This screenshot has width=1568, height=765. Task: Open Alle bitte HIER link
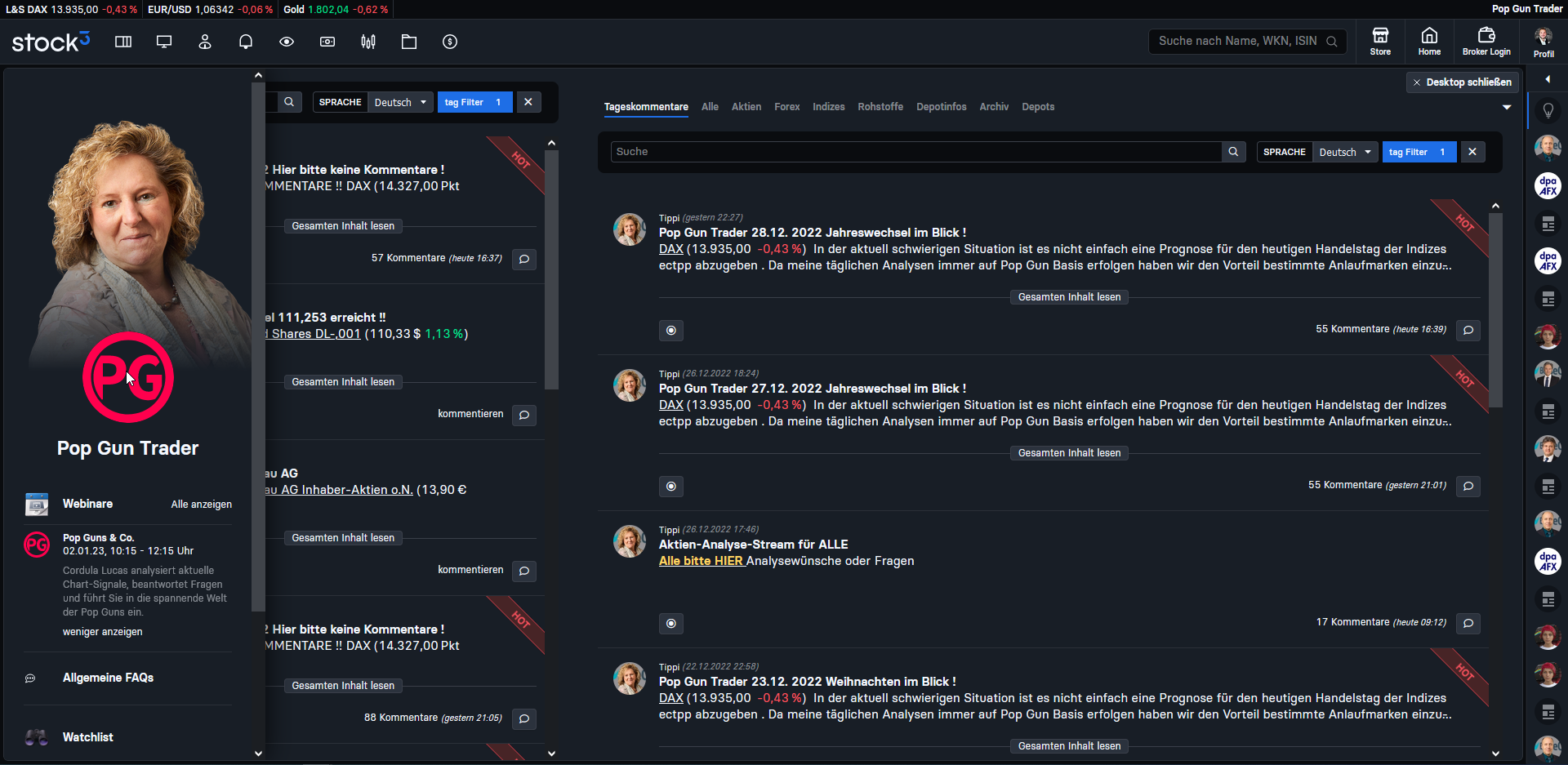point(702,561)
